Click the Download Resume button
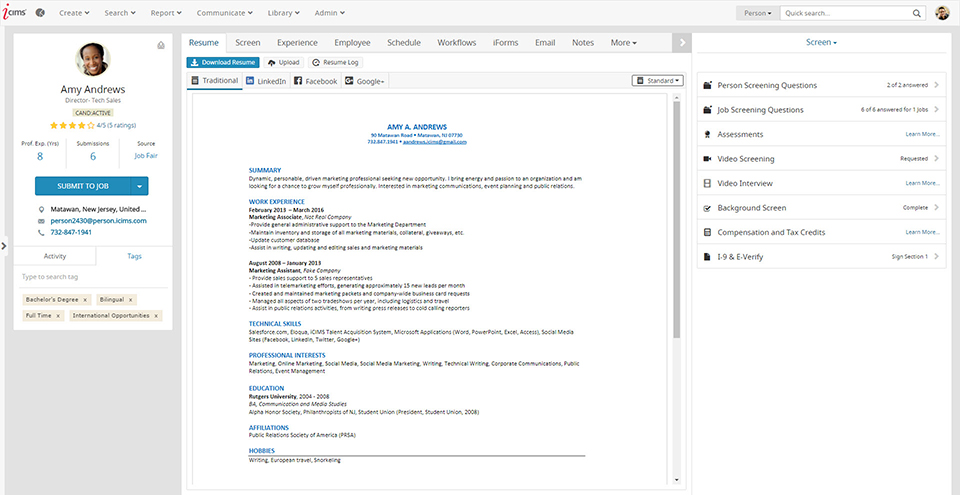This screenshot has width=960, height=495. coord(223,62)
